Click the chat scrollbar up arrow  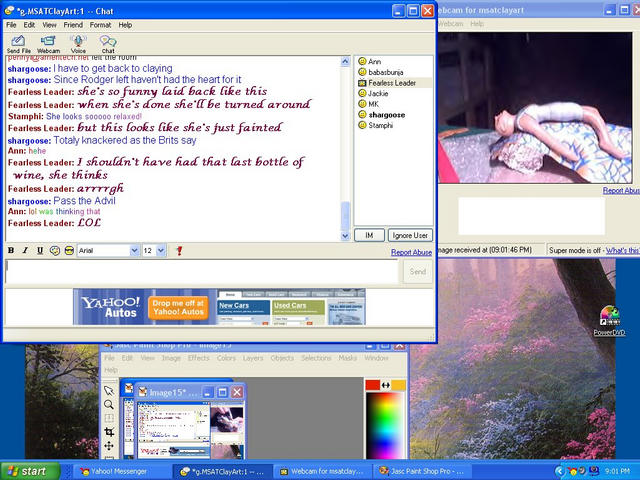345,62
